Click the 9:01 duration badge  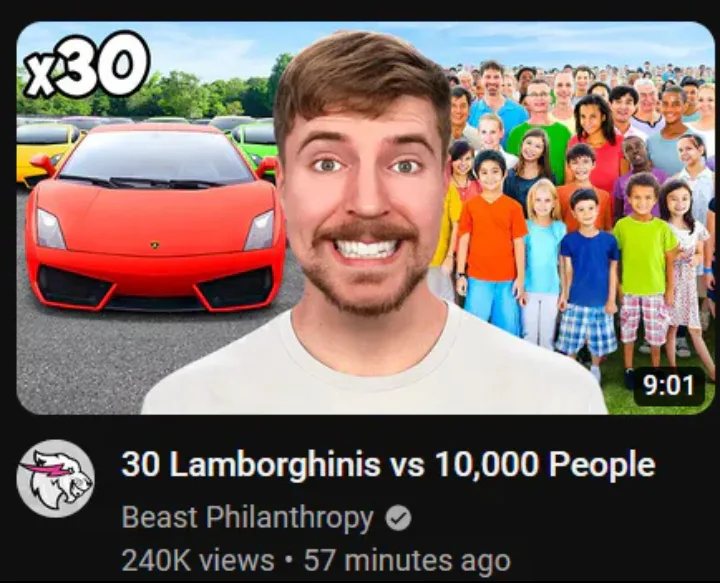[x=669, y=386]
